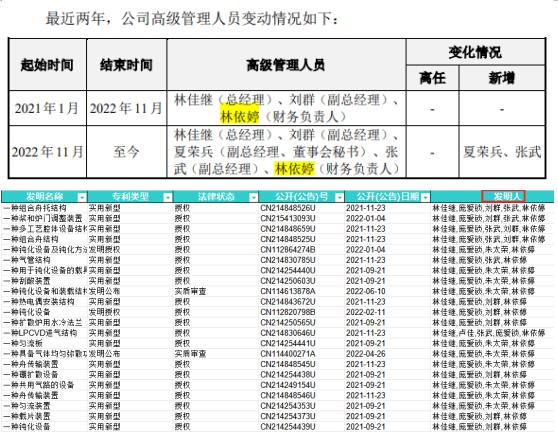Click the 变化情况 header cell
The image size is (558, 435).
[475, 52]
